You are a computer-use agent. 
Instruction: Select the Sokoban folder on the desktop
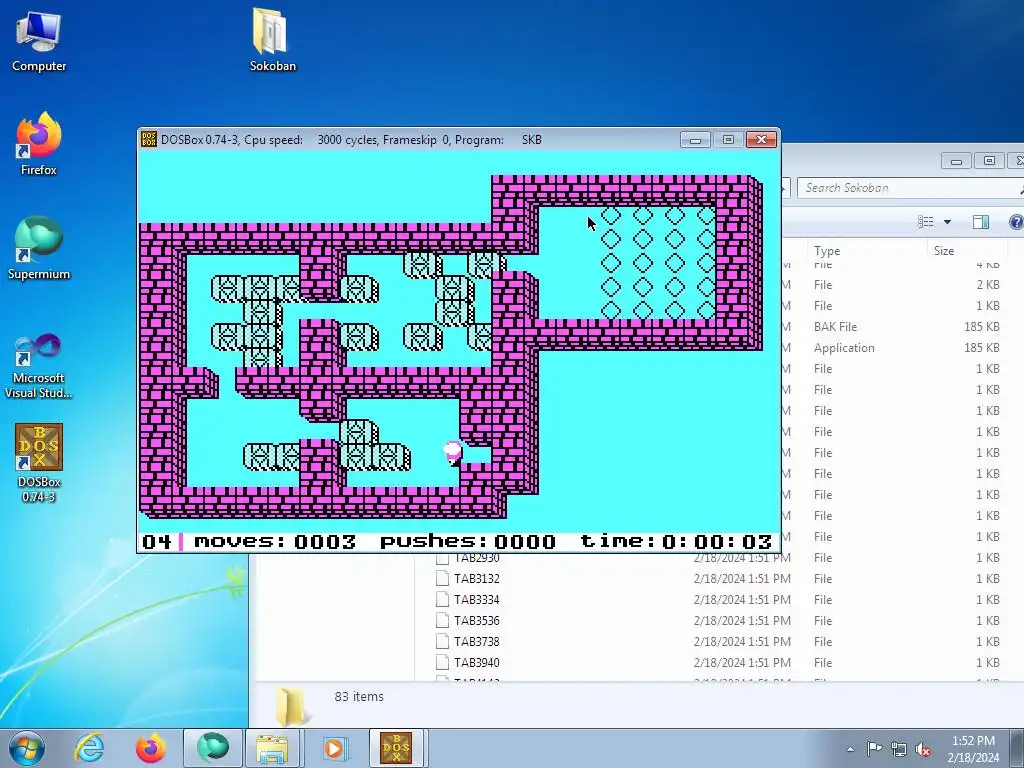[272, 40]
